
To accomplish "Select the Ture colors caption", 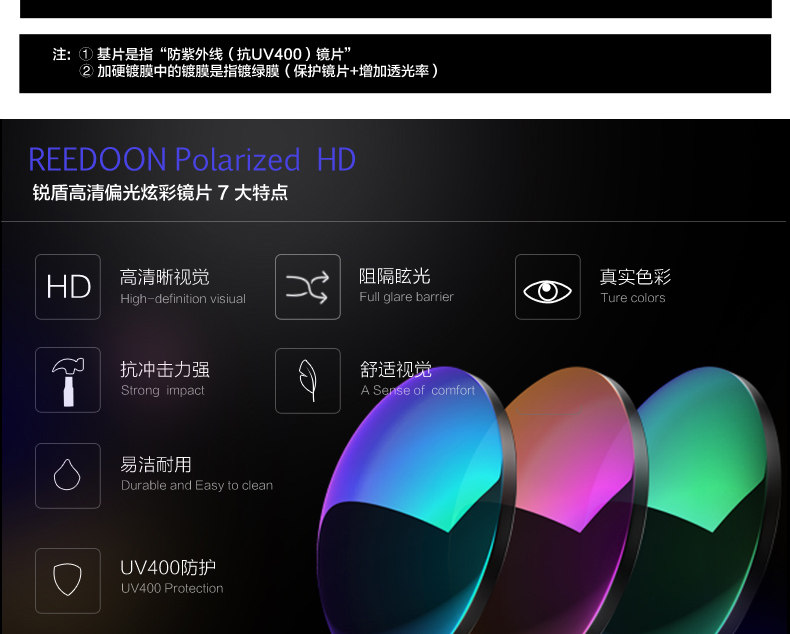I will (x=633, y=298).
